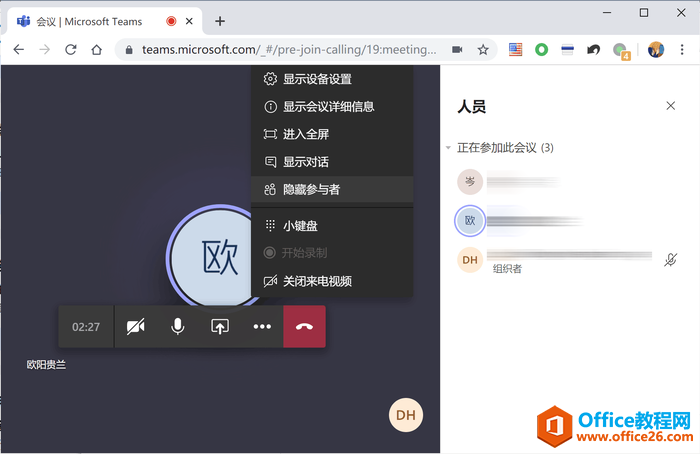Click 隐藏参与者 menu item

(332, 189)
